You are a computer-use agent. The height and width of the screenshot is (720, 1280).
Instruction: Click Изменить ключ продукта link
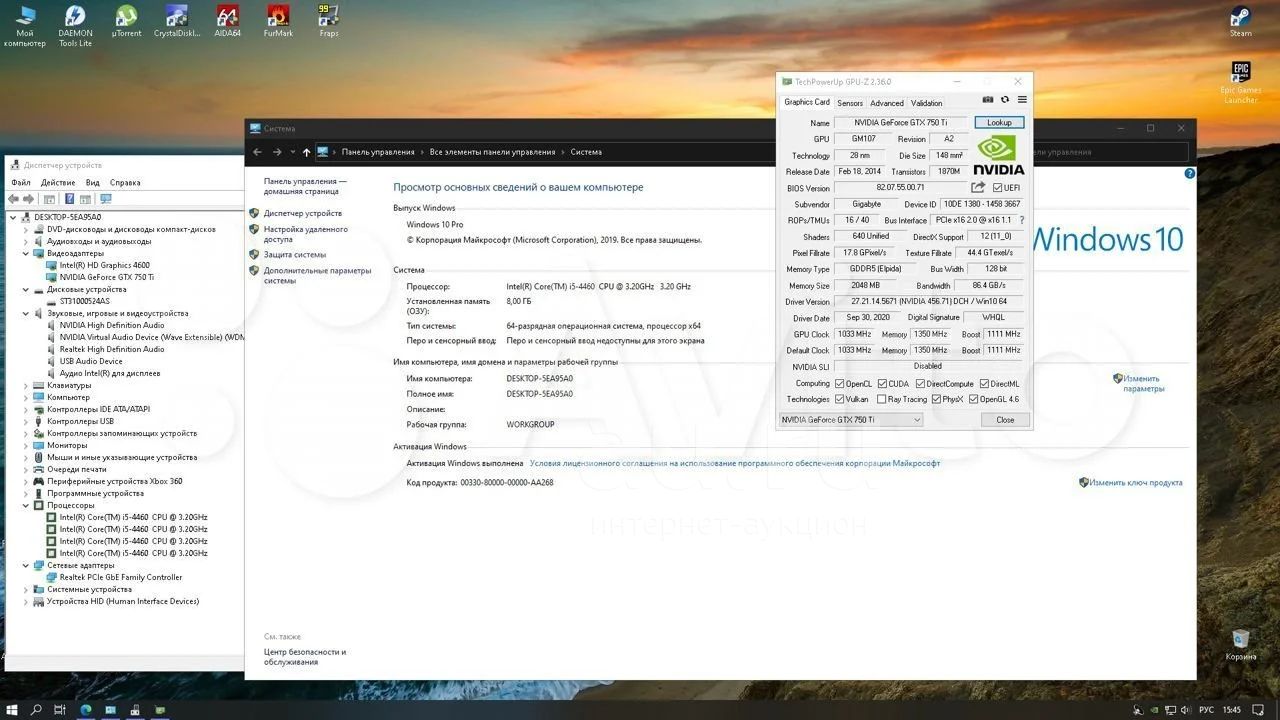[1136, 482]
